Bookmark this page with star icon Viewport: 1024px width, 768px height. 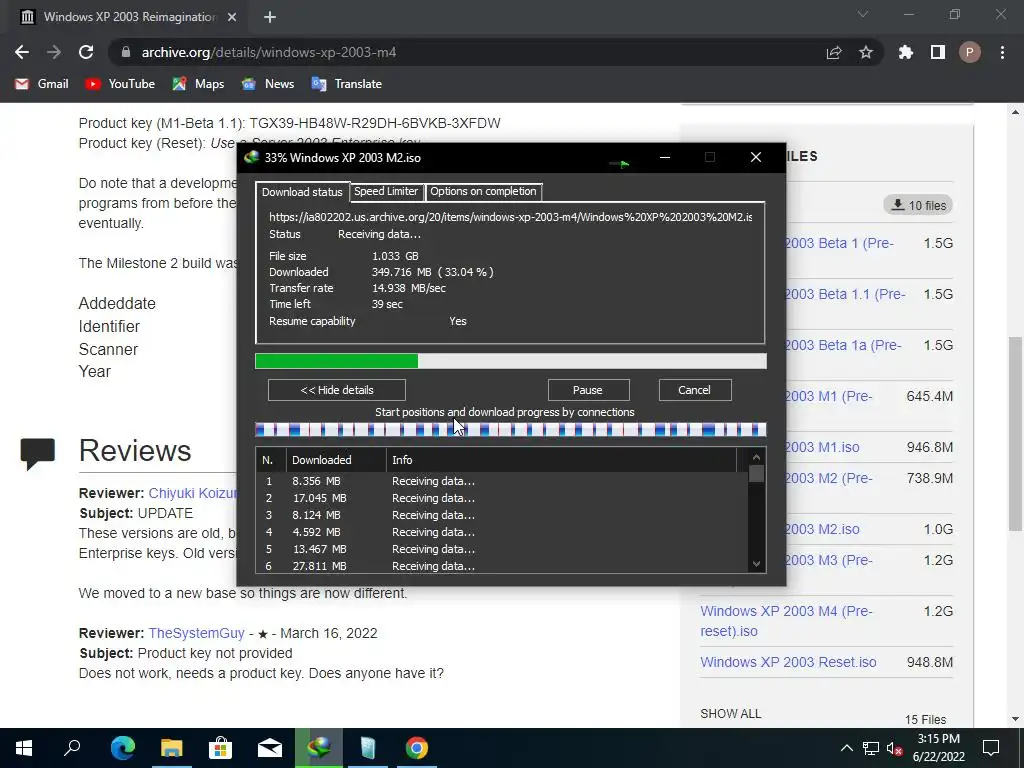point(866,52)
